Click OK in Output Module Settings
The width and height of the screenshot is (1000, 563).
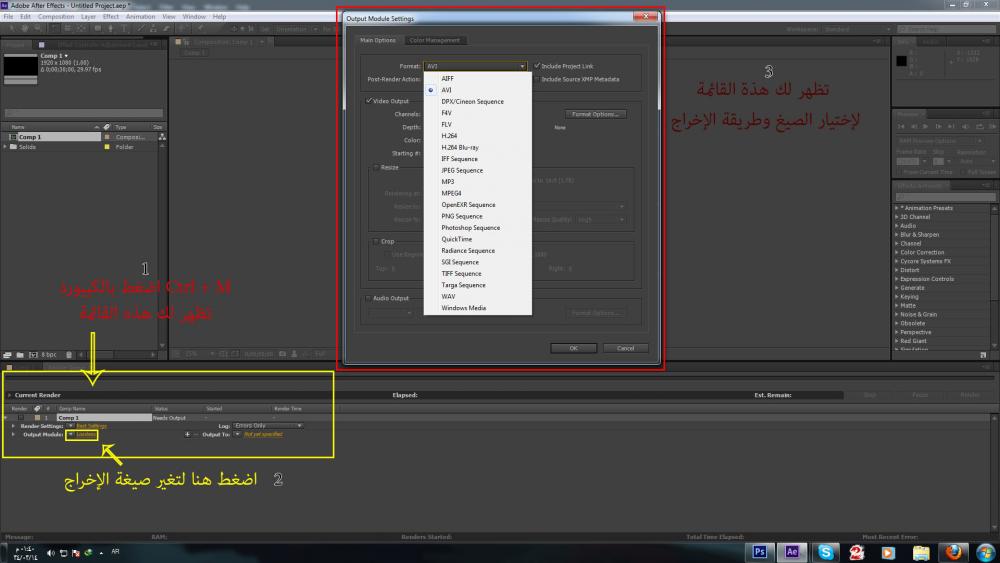[573, 348]
